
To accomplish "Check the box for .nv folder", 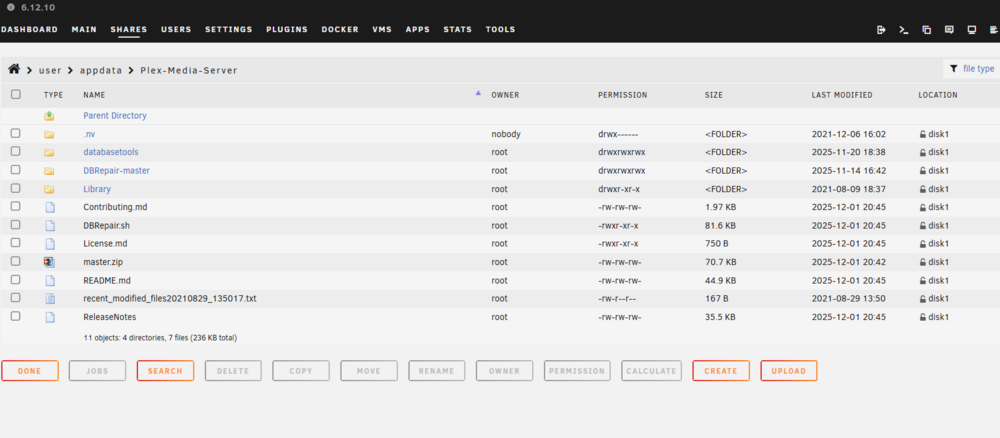I will click(16, 133).
